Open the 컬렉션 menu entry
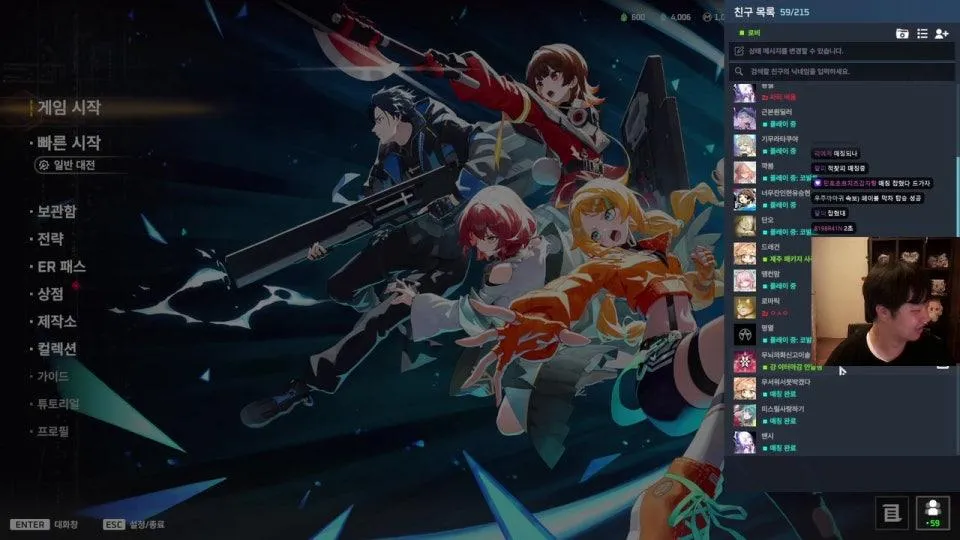The image size is (960, 540). coord(57,349)
